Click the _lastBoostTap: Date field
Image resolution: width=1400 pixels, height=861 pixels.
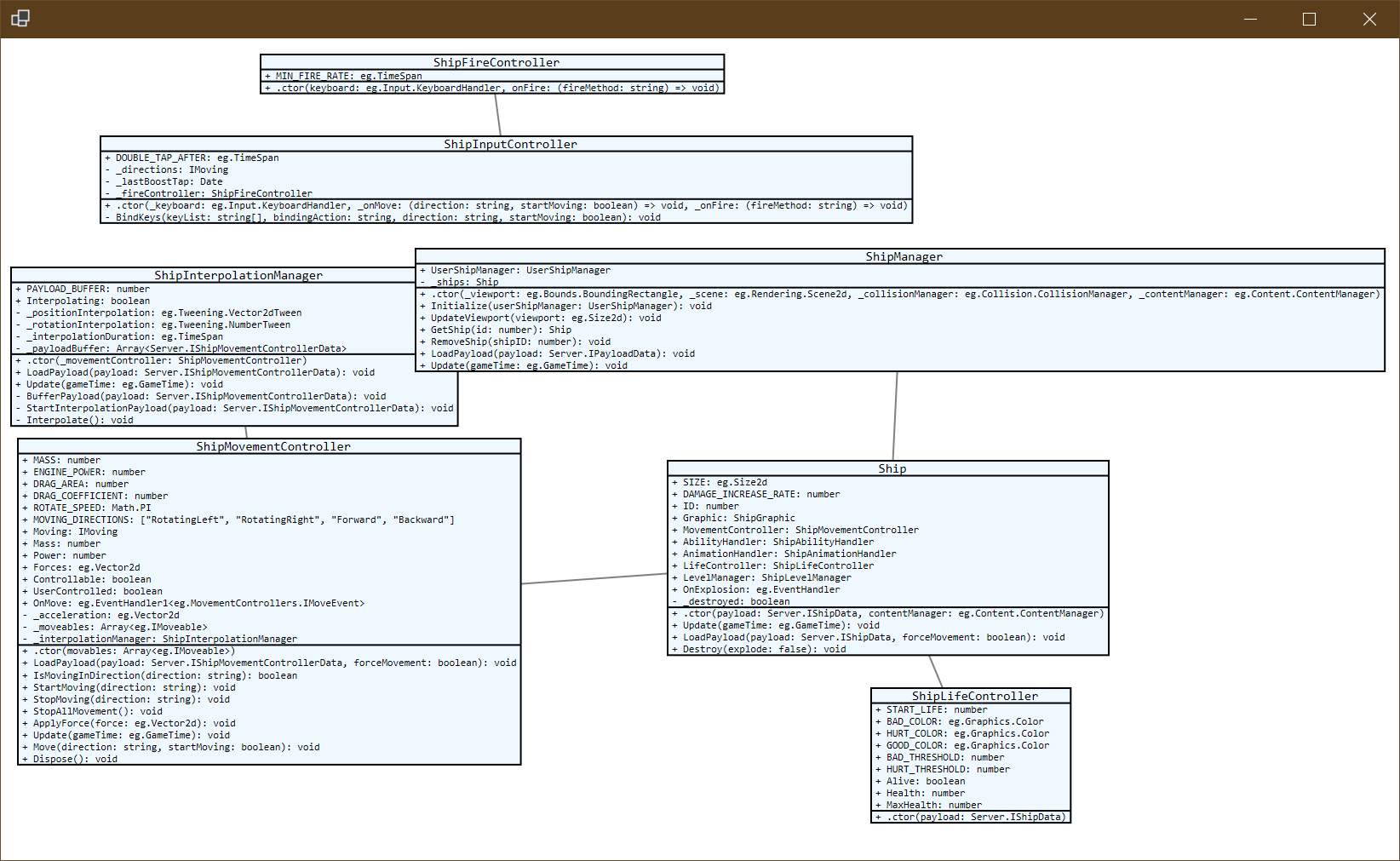pyautogui.click(x=164, y=181)
